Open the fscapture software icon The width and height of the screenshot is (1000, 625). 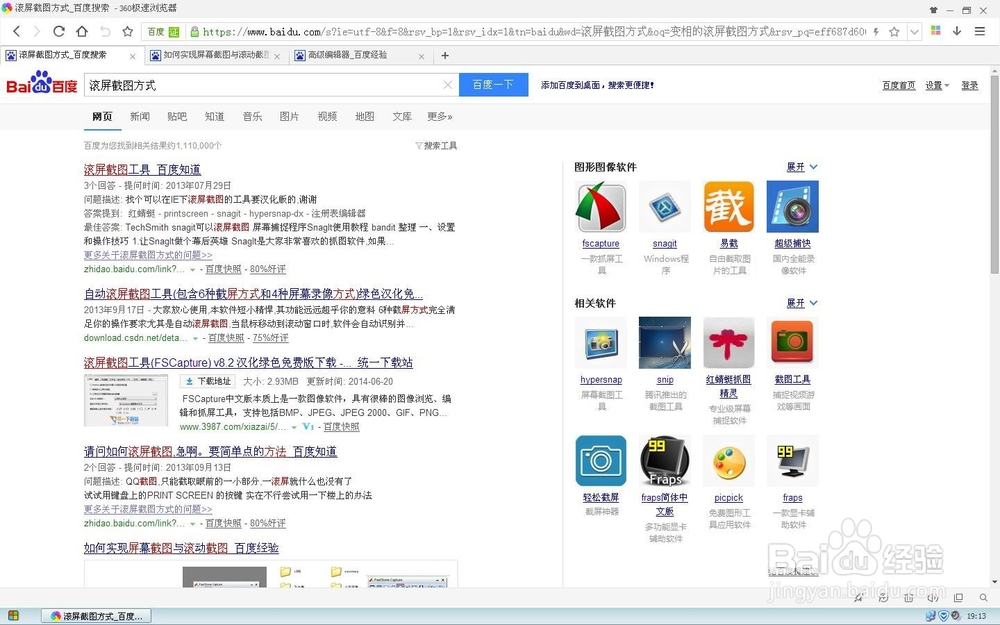tap(601, 207)
